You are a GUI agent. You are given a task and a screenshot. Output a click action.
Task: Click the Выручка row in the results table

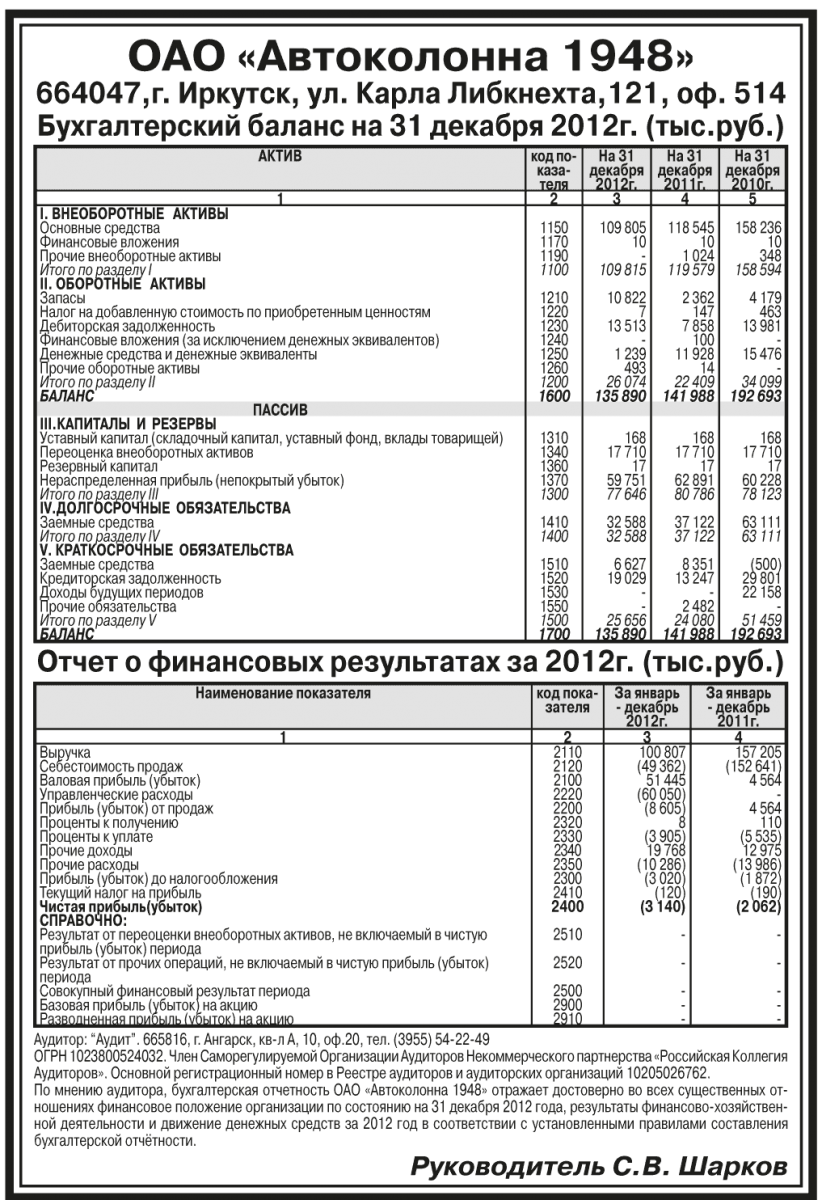click(x=65, y=751)
